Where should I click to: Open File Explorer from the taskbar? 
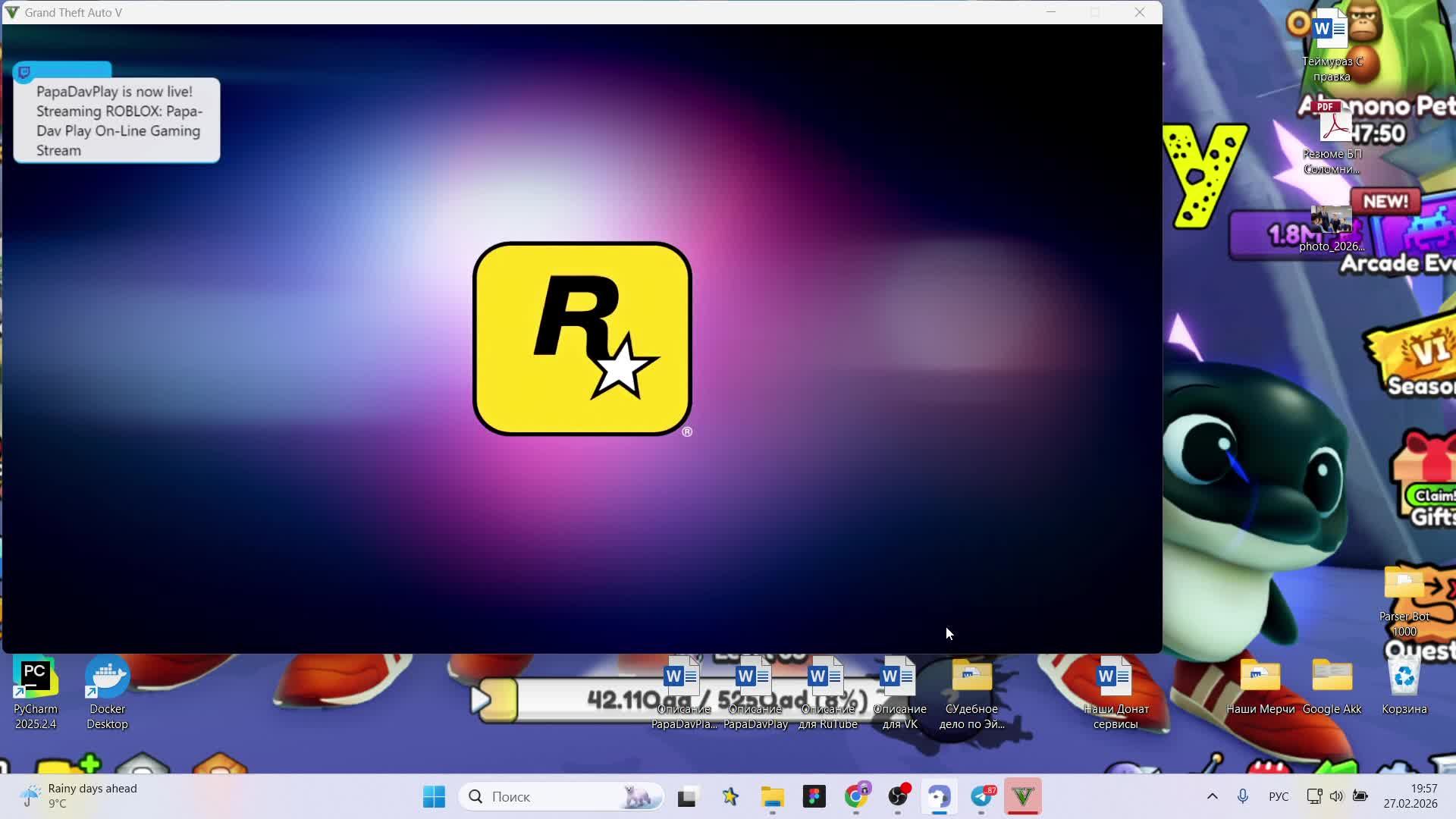pyautogui.click(x=772, y=796)
